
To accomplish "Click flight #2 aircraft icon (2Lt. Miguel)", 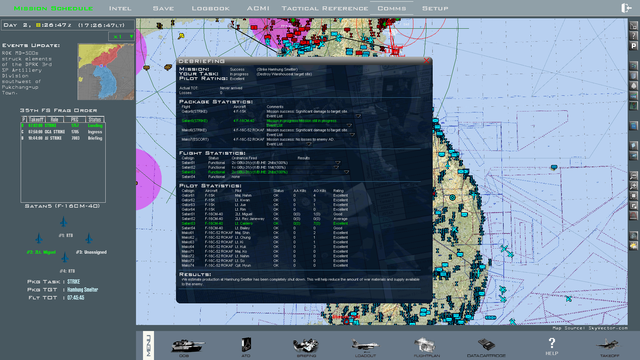I will pyautogui.click(x=39, y=238).
